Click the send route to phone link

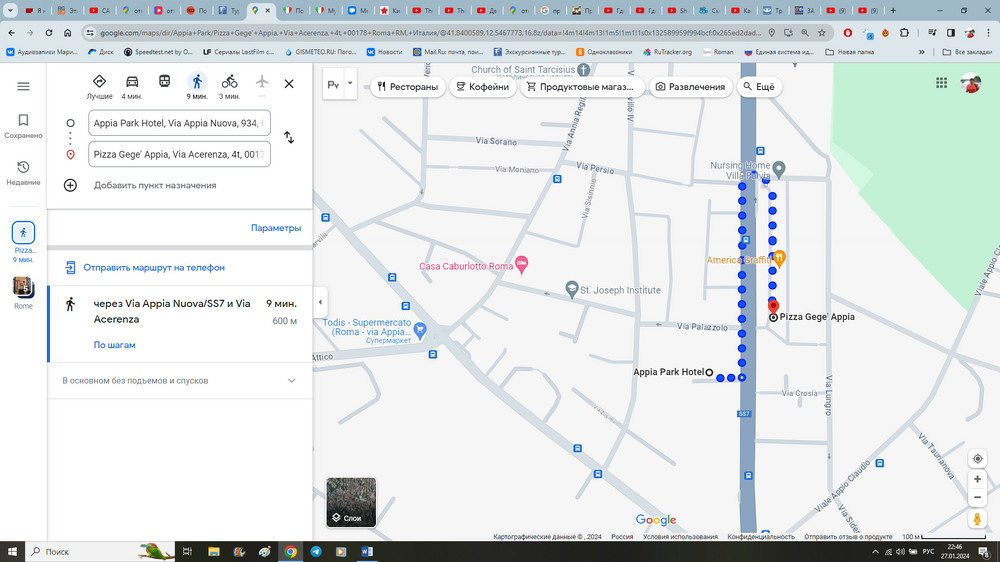pyautogui.click(x=153, y=268)
